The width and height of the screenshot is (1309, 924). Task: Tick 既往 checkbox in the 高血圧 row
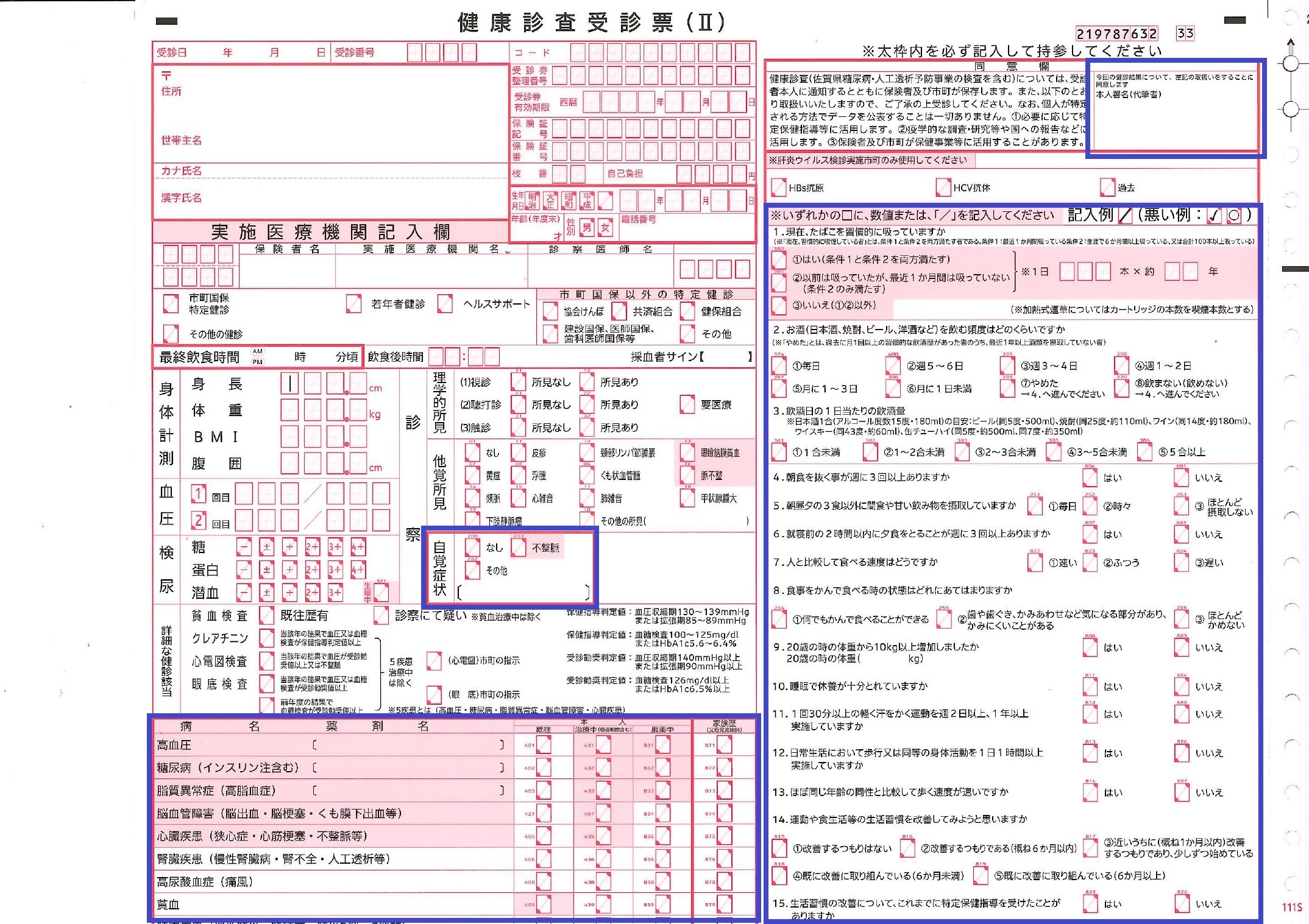point(543,745)
